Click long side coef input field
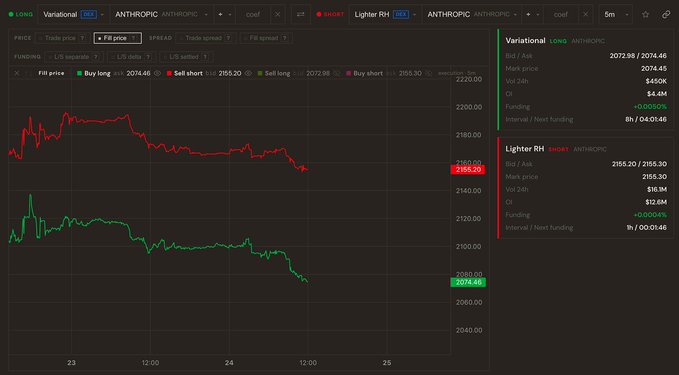 coord(253,14)
